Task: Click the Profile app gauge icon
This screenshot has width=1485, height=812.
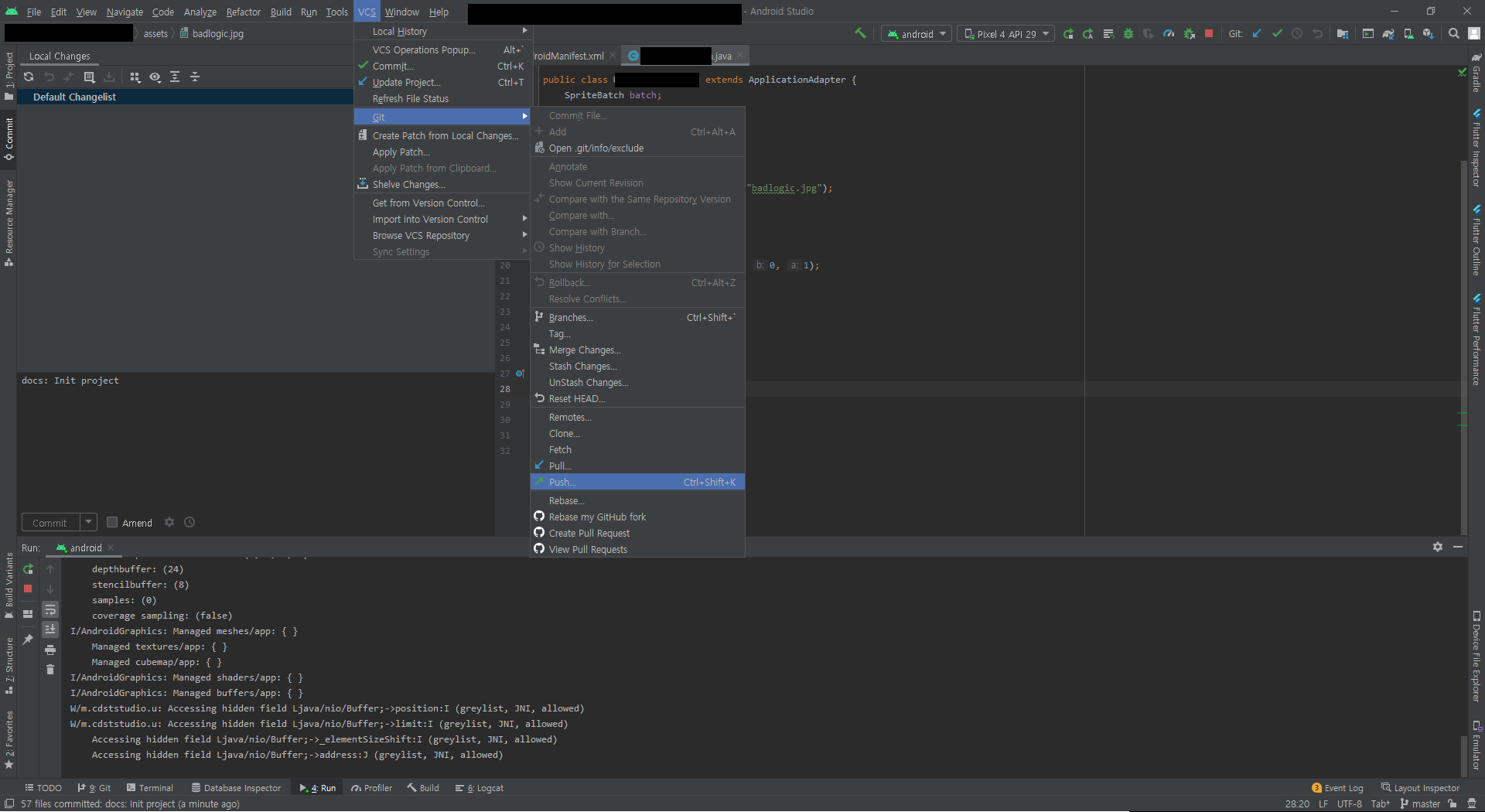Action: point(1169,34)
